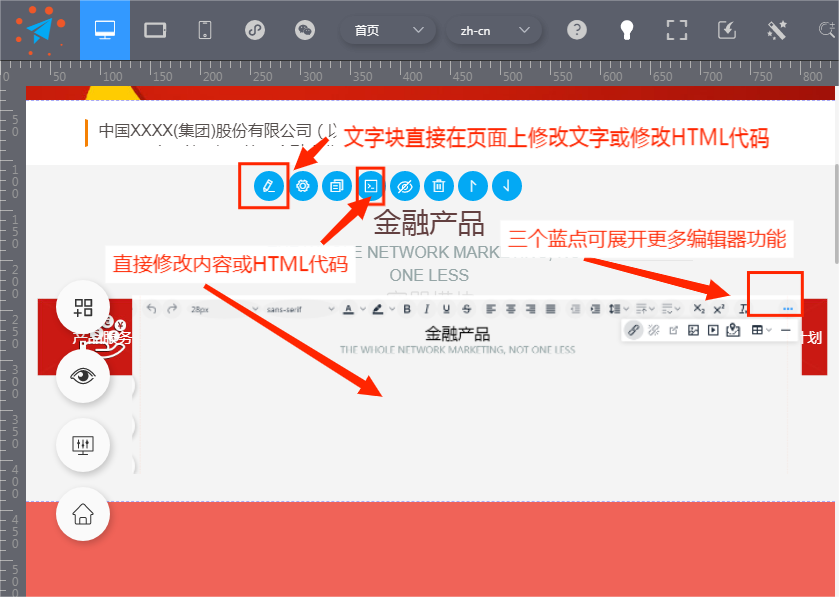Click the lightbulb tips icon in top bar
This screenshot has height=597, width=839.
pyautogui.click(x=627, y=30)
